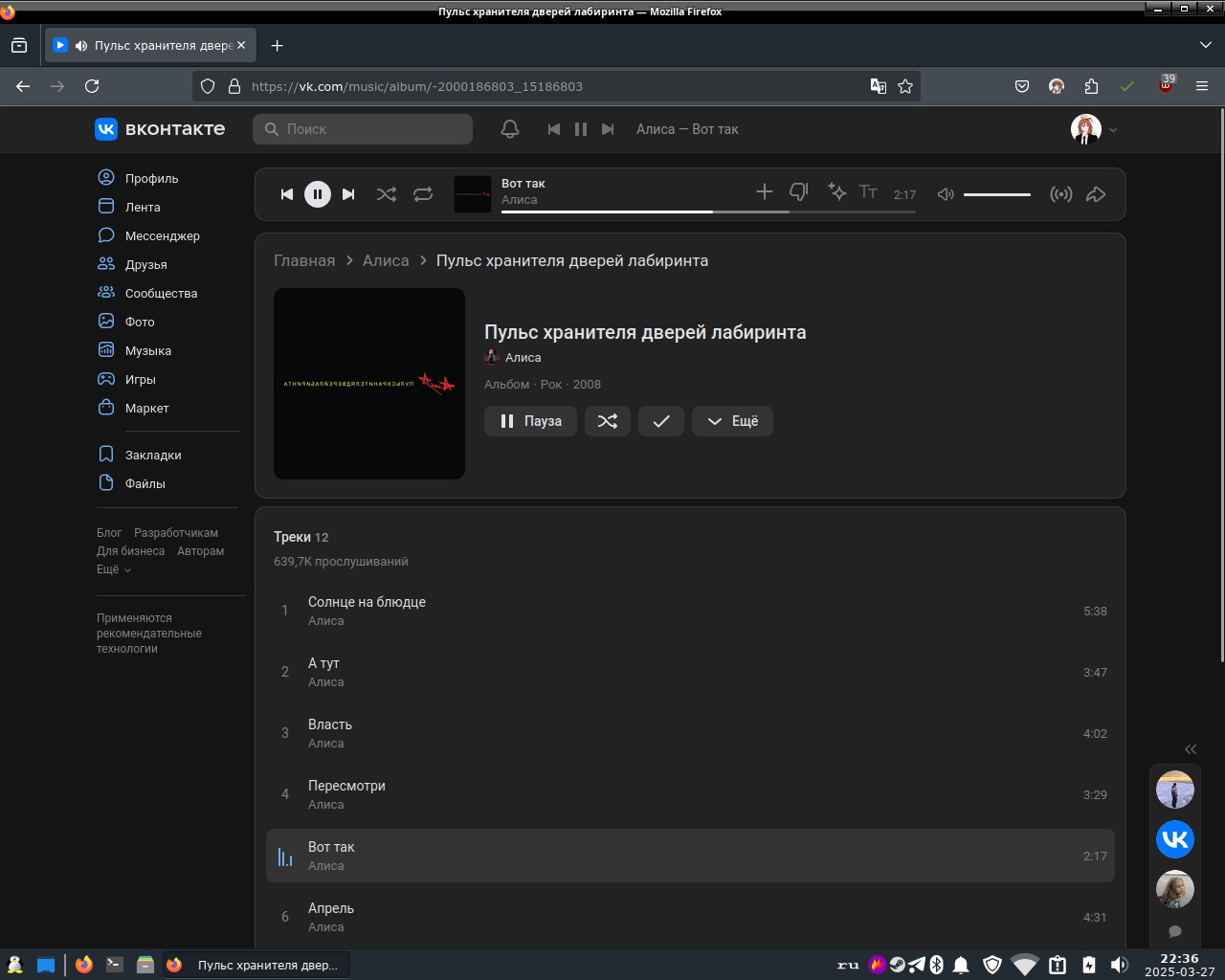Toggle shuffle mode in player bar
Image resolution: width=1225 pixels, height=980 pixels.
point(386,194)
